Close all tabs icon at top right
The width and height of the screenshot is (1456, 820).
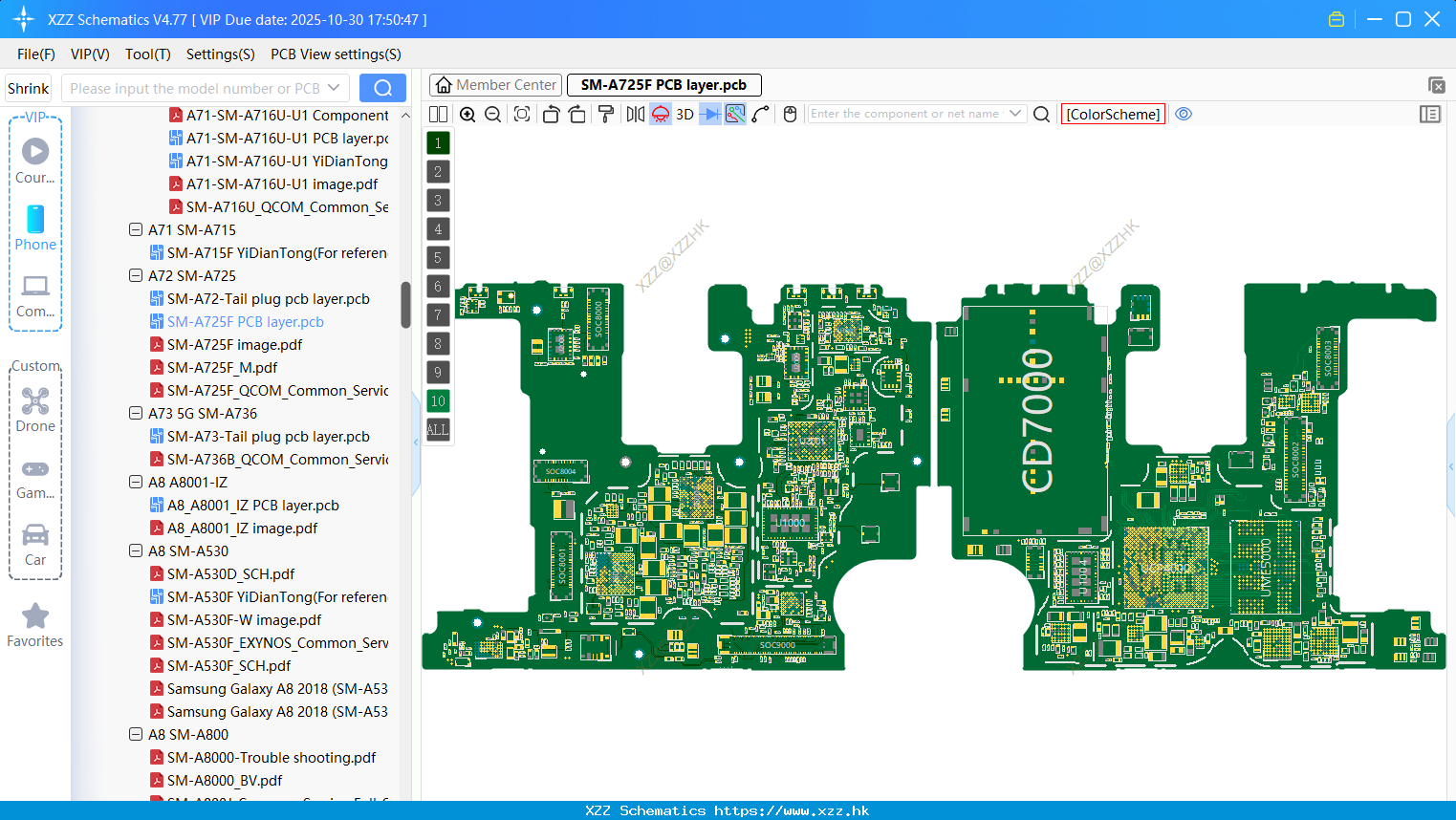[x=1436, y=85]
